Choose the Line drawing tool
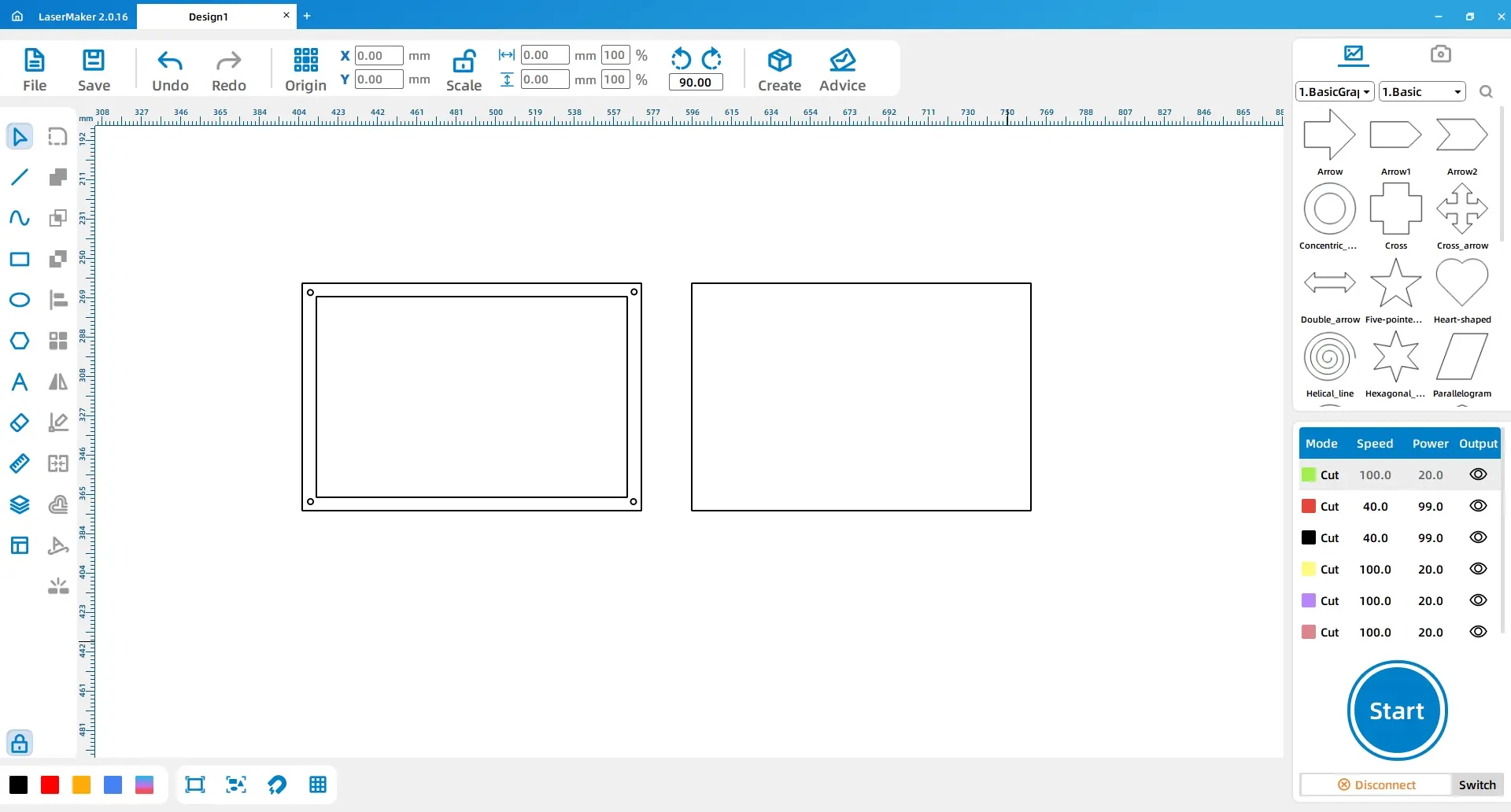1511x812 pixels. [x=20, y=177]
